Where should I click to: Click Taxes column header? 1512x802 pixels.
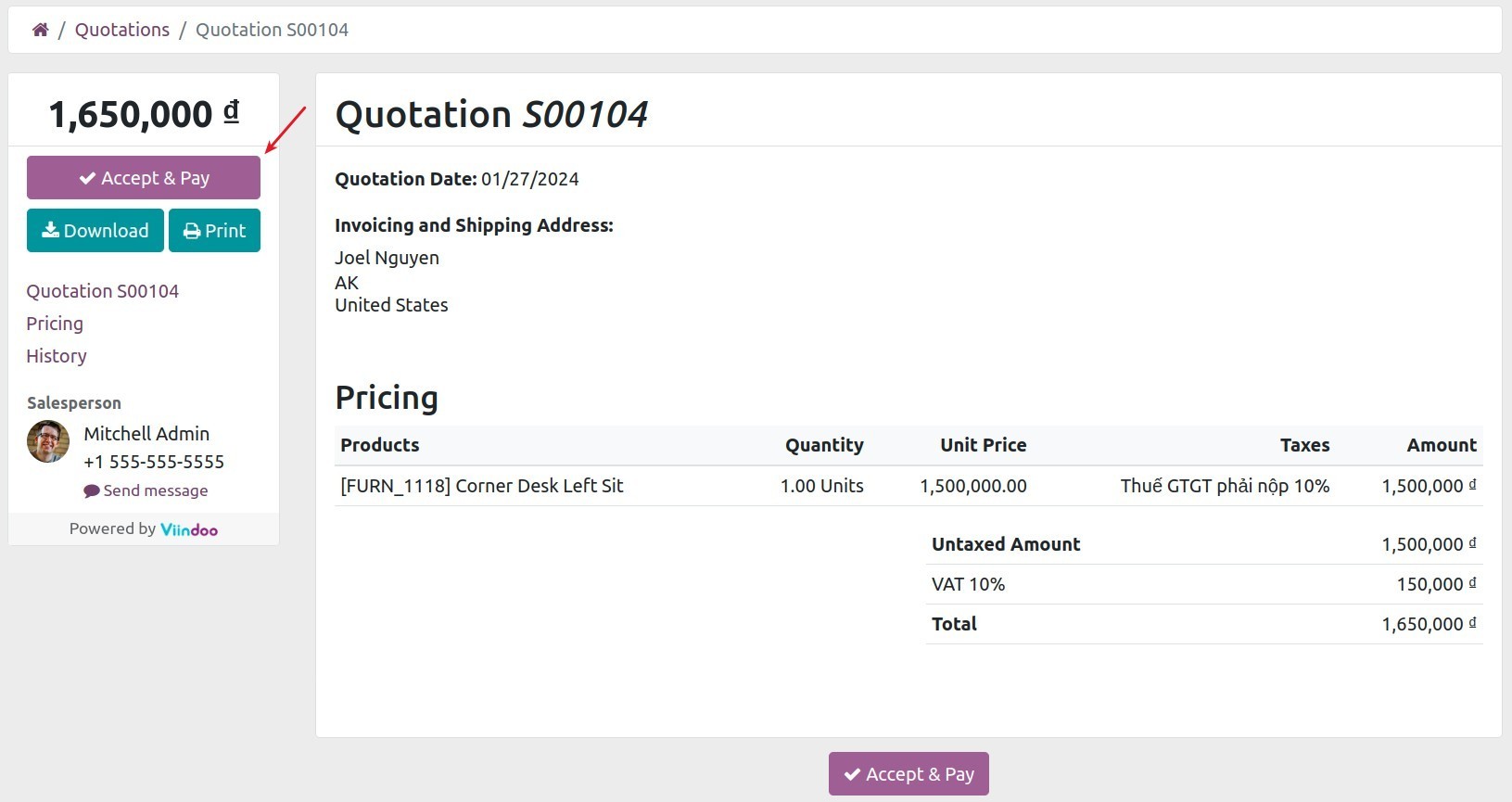[x=1304, y=445]
